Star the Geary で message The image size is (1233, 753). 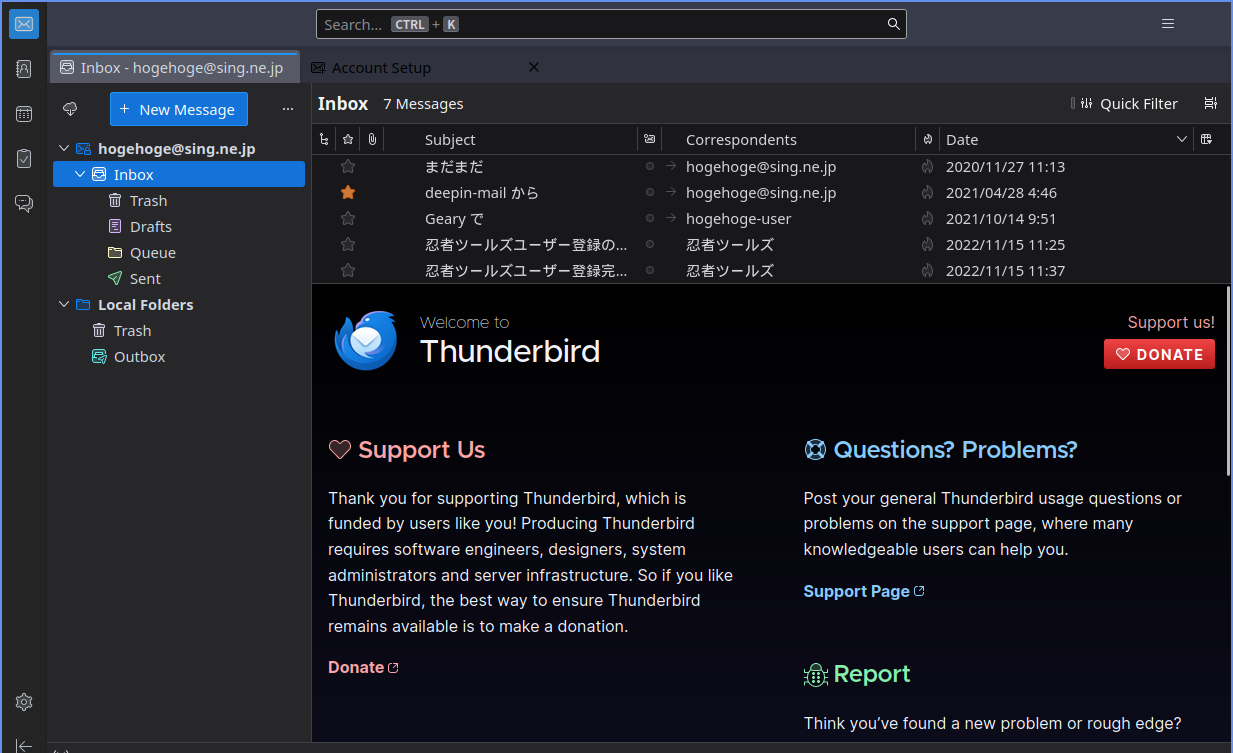click(x=348, y=219)
